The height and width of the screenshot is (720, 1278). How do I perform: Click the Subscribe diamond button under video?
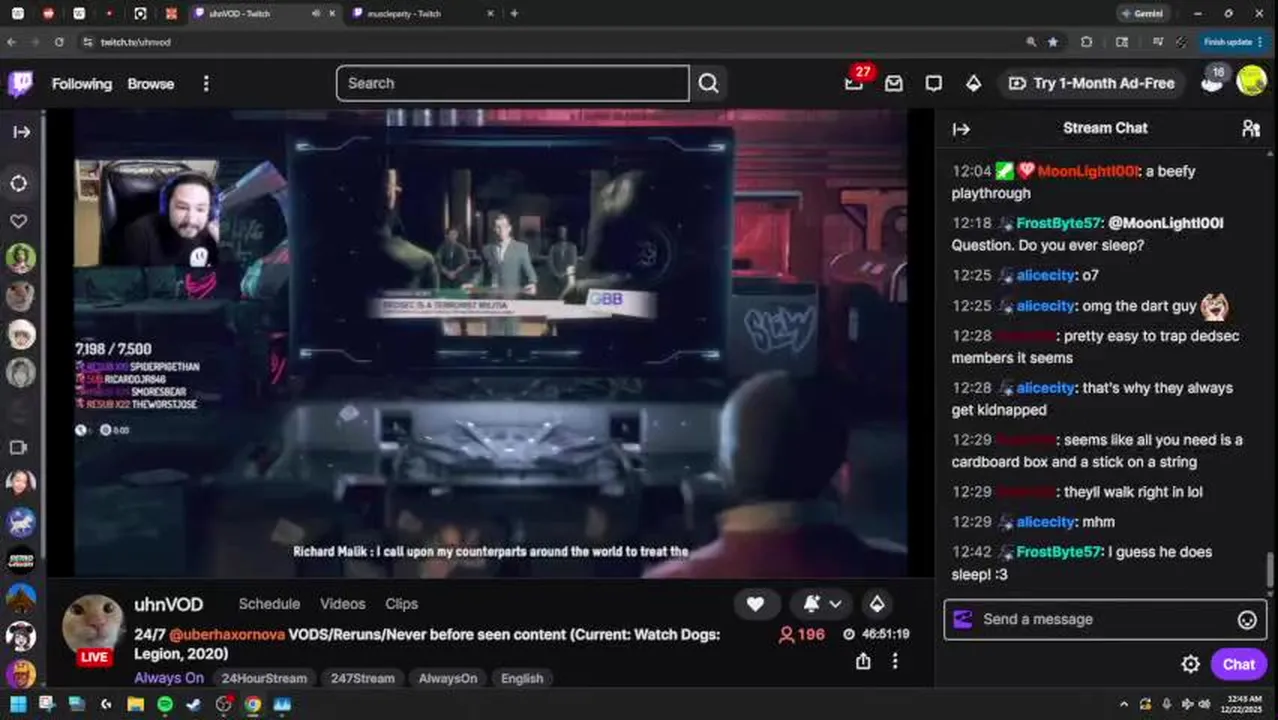(x=876, y=604)
